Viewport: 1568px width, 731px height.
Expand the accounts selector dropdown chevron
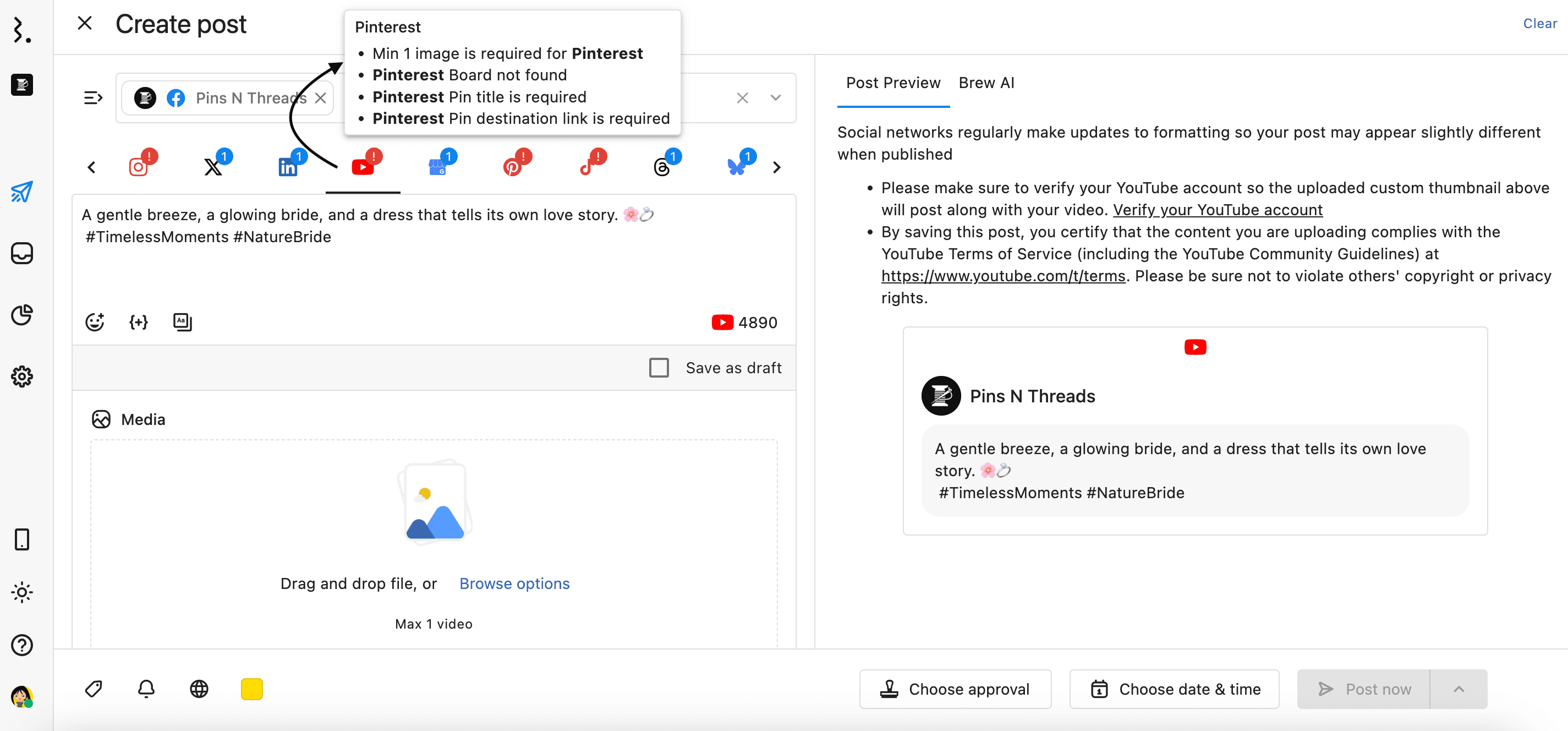pyautogui.click(x=775, y=97)
